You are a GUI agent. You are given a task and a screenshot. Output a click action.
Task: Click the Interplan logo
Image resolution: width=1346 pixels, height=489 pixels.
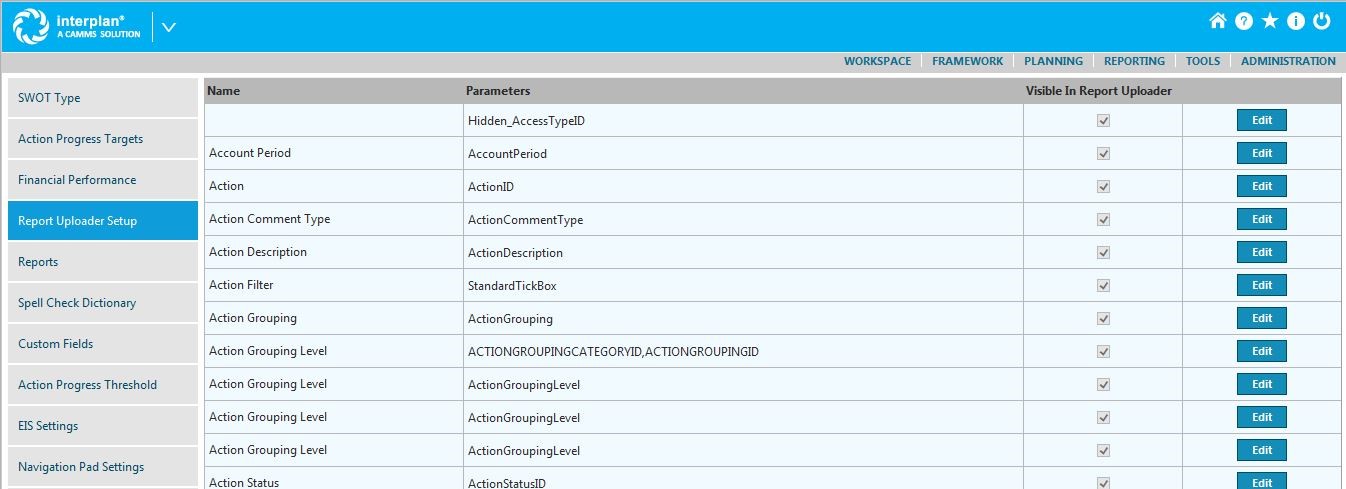click(77, 26)
